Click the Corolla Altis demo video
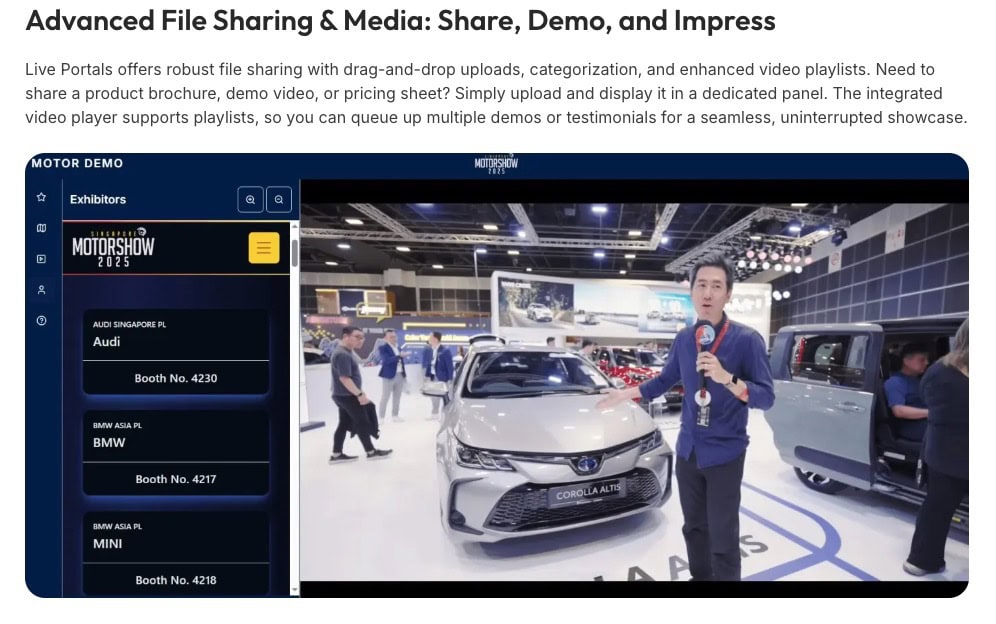 634,391
